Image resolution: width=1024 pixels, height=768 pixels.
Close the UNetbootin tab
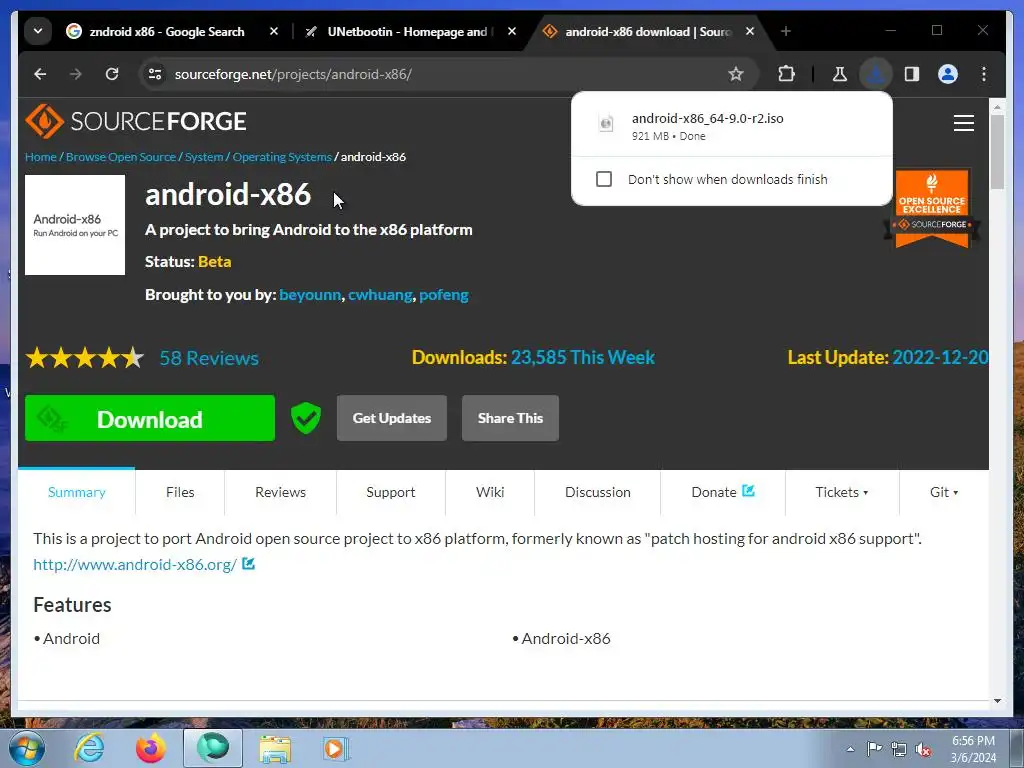(x=512, y=31)
